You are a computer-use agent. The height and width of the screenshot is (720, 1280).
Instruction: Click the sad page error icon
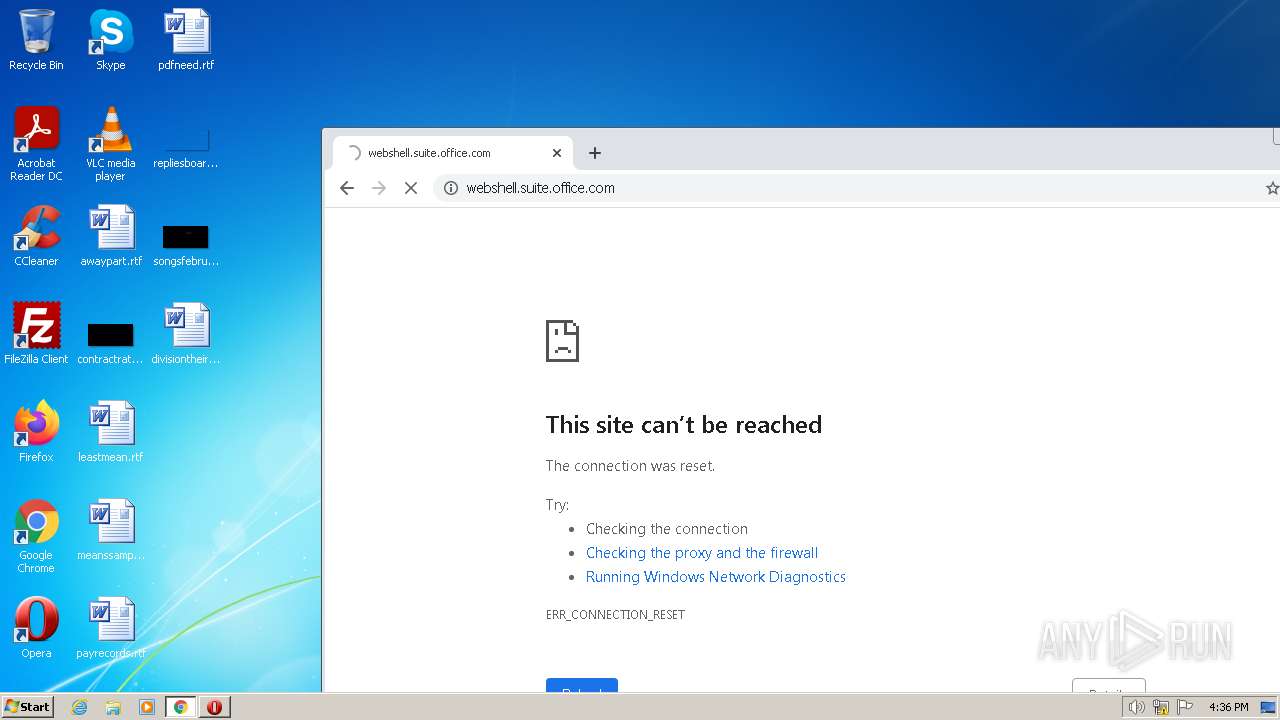point(562,341)
